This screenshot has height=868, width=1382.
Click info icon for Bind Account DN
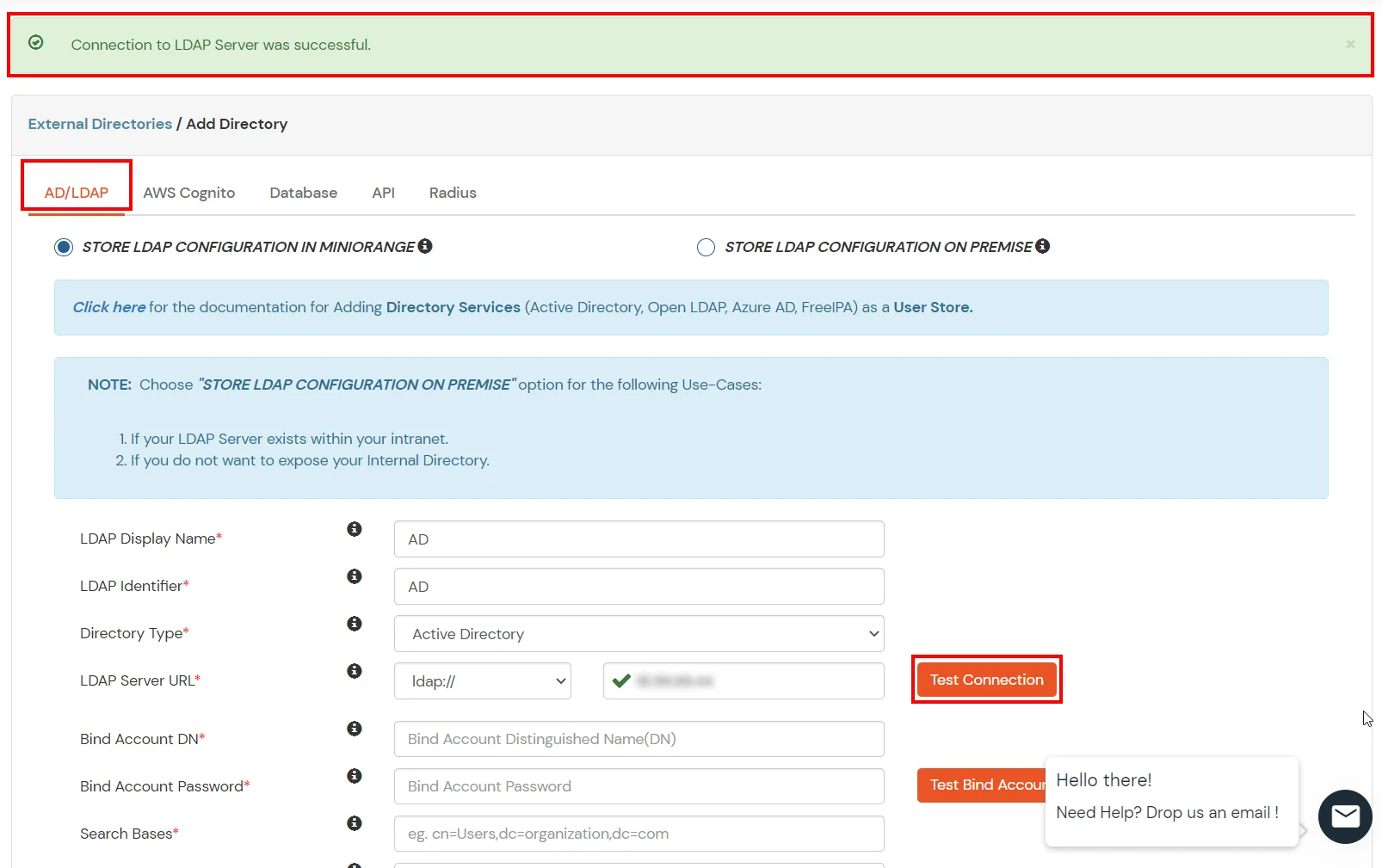pyautogui.click(x=355, y=729)
